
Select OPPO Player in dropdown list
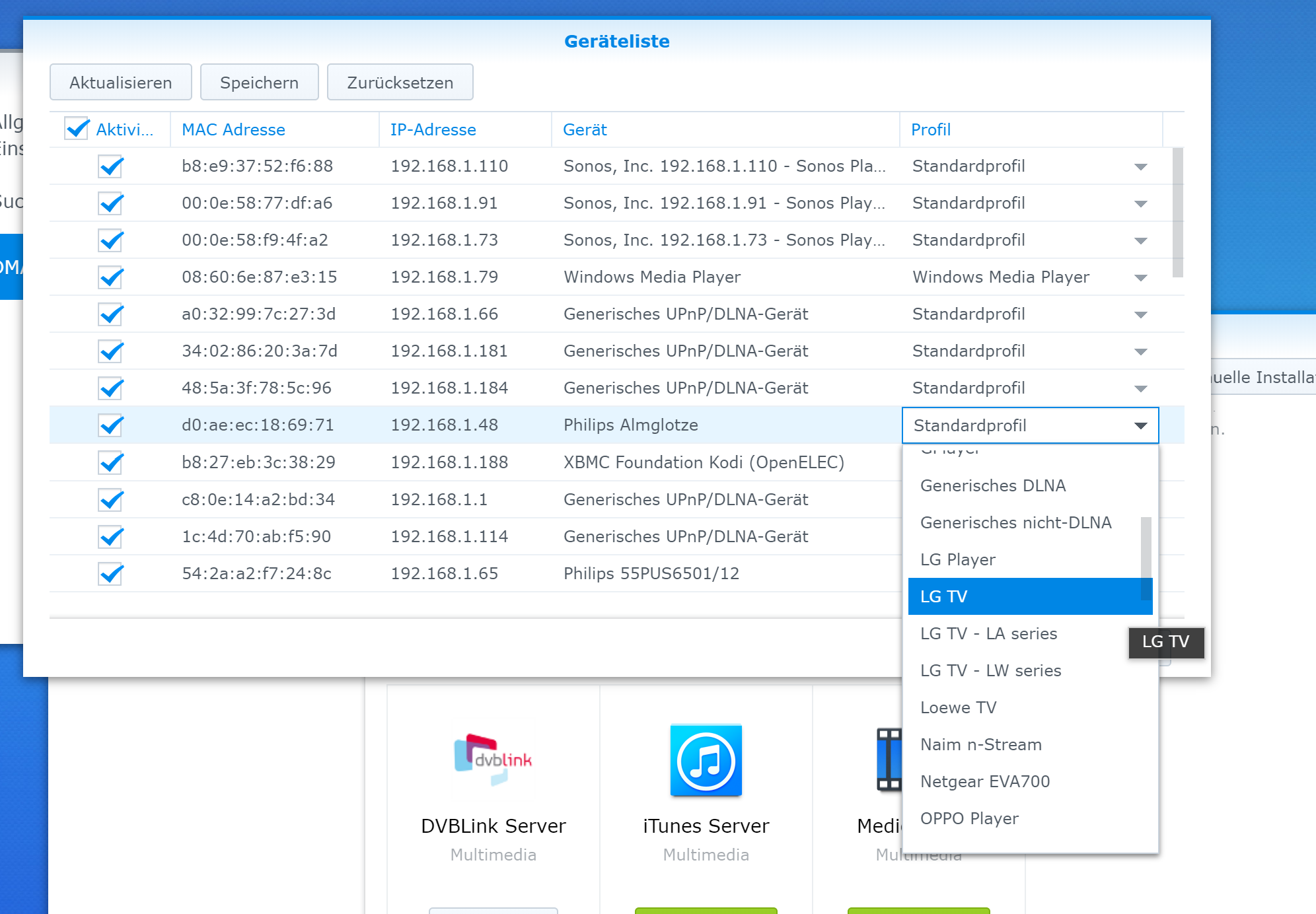969,818
